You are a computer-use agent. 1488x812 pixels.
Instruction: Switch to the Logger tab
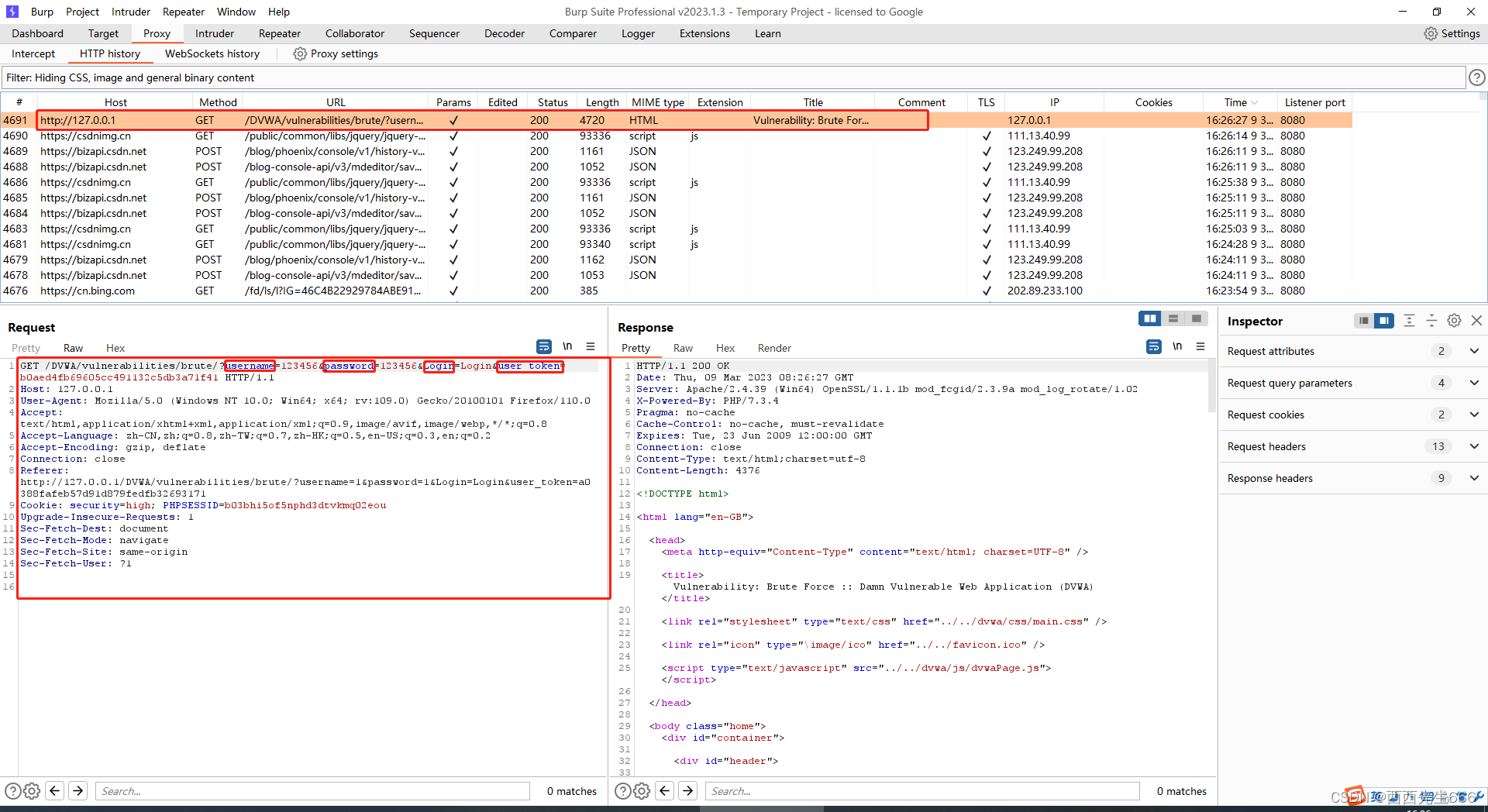click(x=638, y=33)
